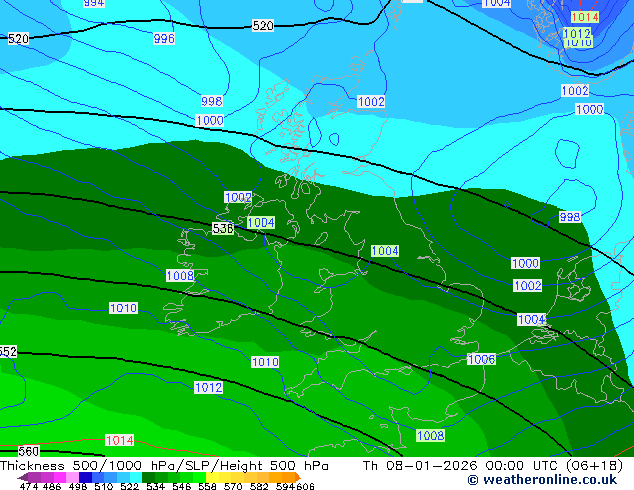Click the magenta legend swatch at 486

click(60, 477)
